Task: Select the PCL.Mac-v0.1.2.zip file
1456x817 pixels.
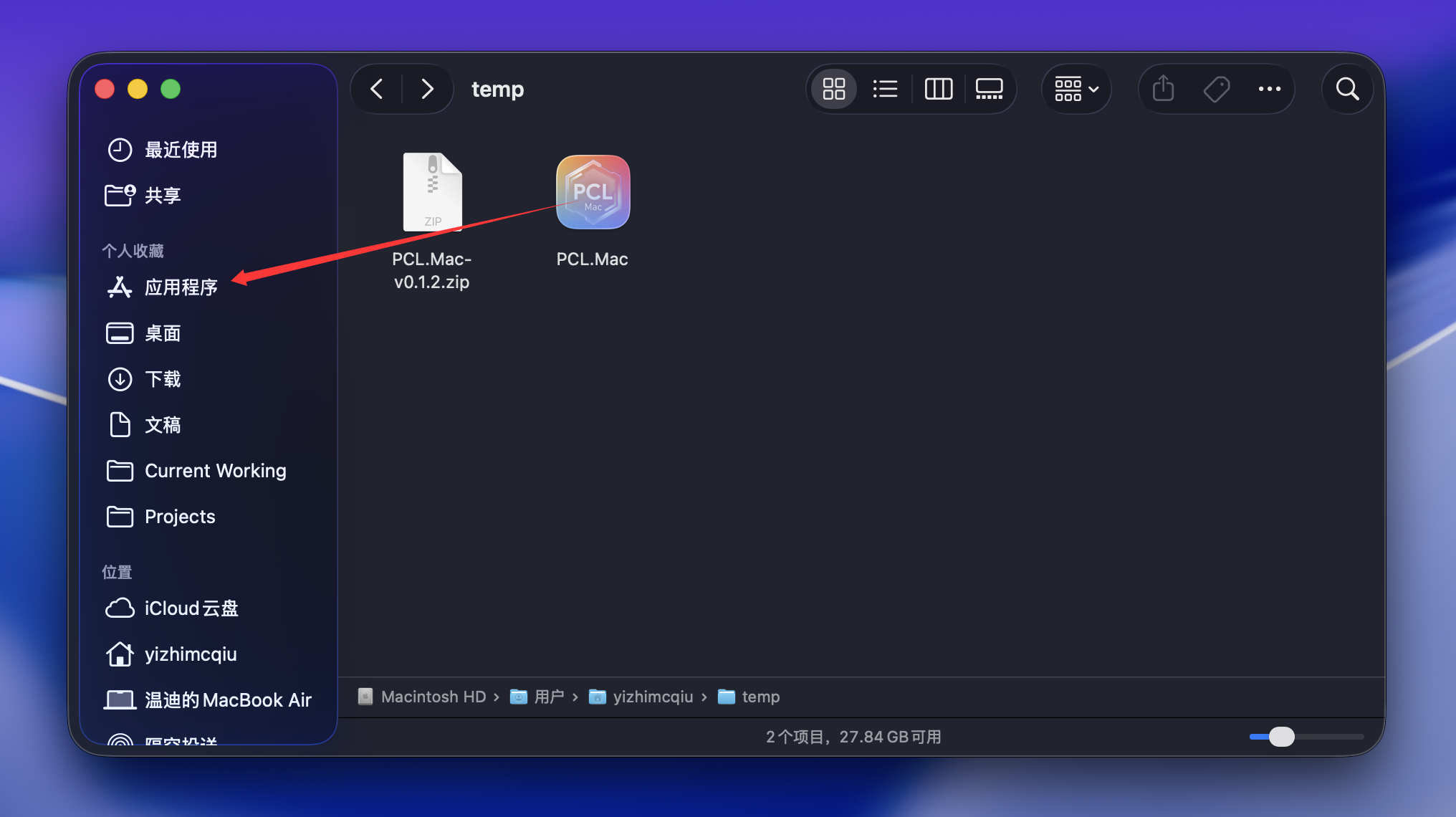Action: point(432,193)
